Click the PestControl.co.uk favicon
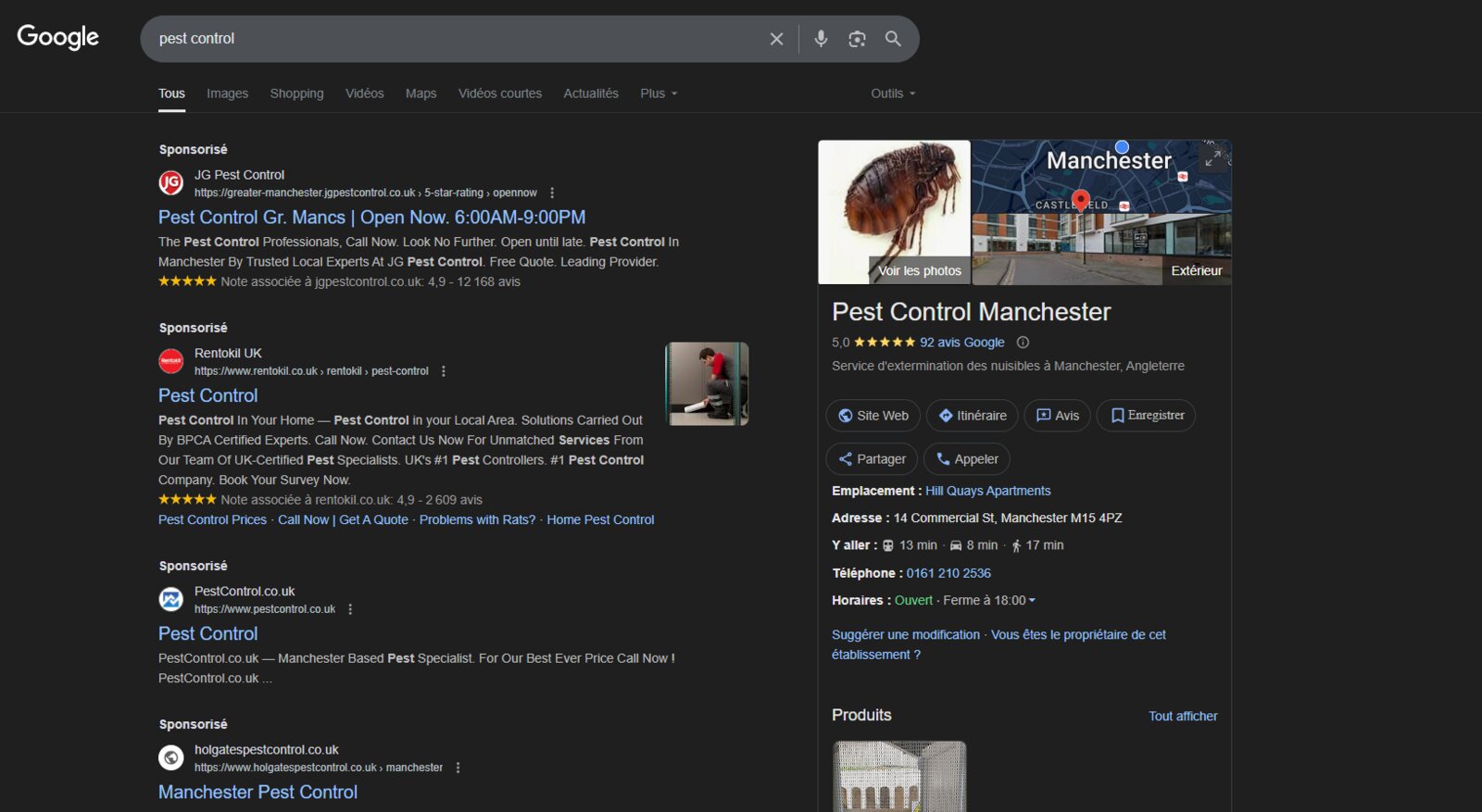Image resolution: width=1482 pixels, height=812 pixels. coord(171,599)
